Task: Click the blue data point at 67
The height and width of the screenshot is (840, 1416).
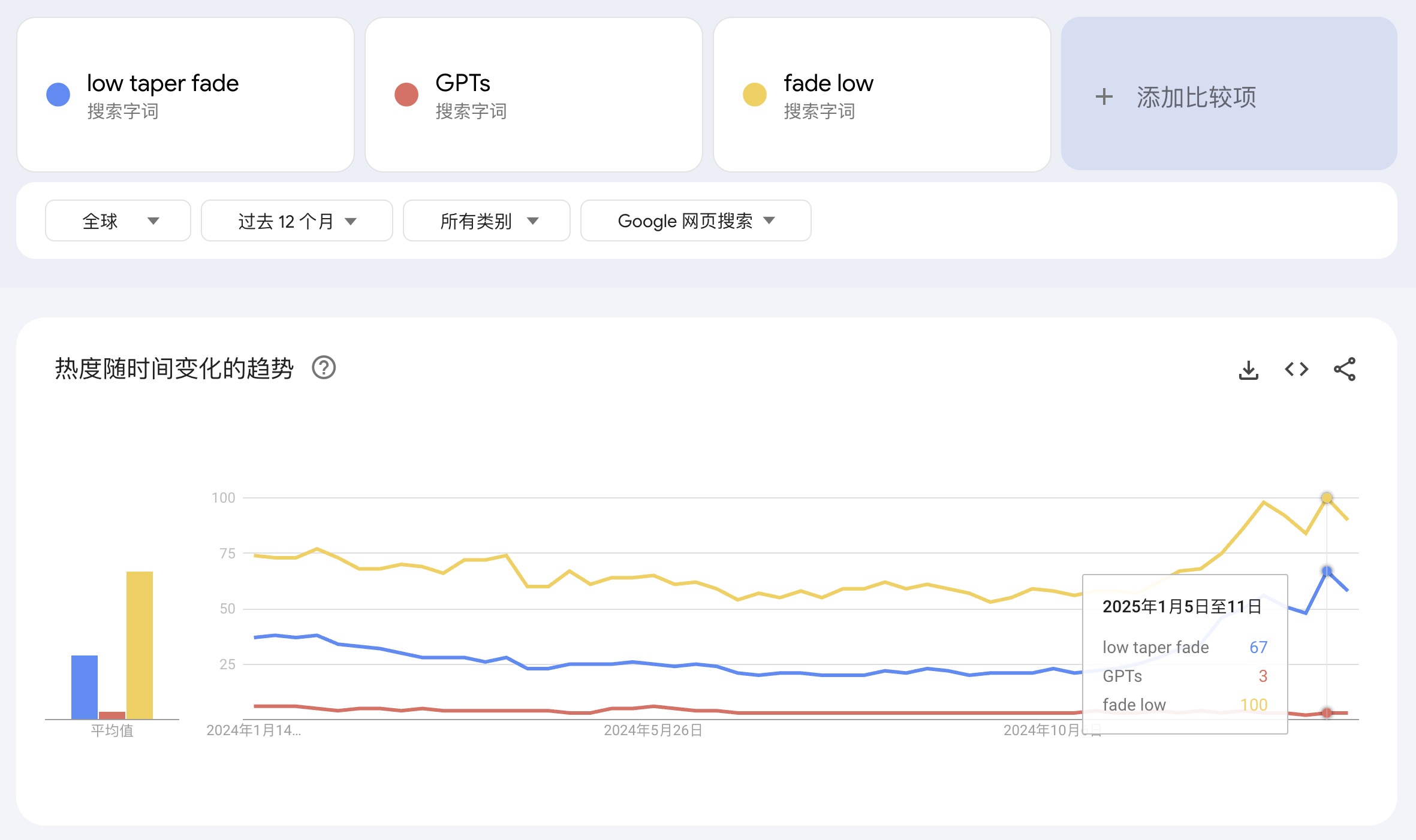Action: click(x=1327, y=571)
